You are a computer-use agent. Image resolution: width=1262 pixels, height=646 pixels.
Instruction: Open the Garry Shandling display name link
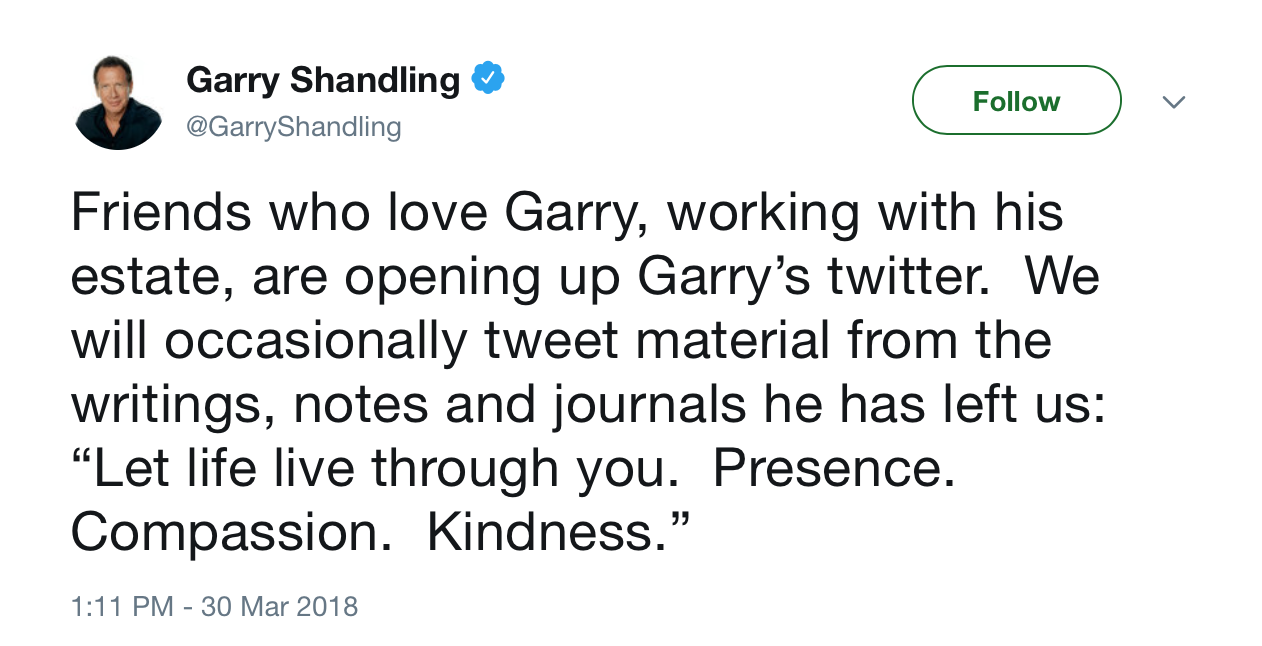(x=323, y=80)
